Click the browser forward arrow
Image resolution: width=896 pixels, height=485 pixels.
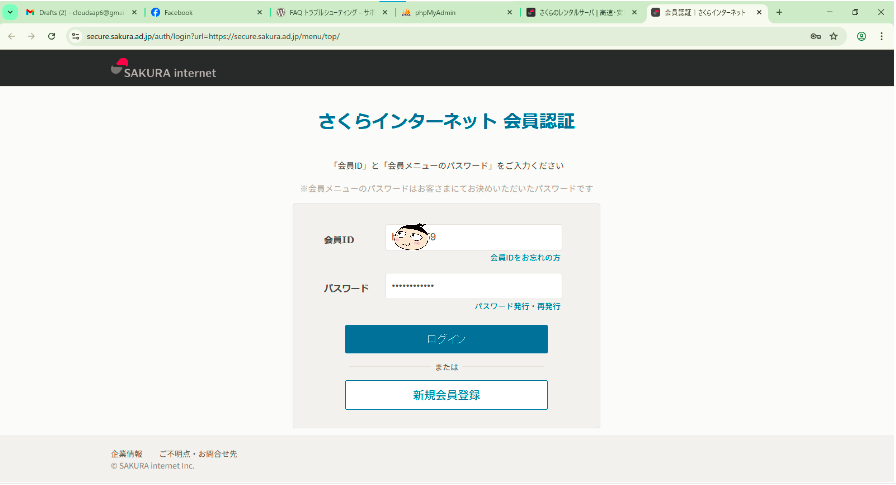(31, 36)
